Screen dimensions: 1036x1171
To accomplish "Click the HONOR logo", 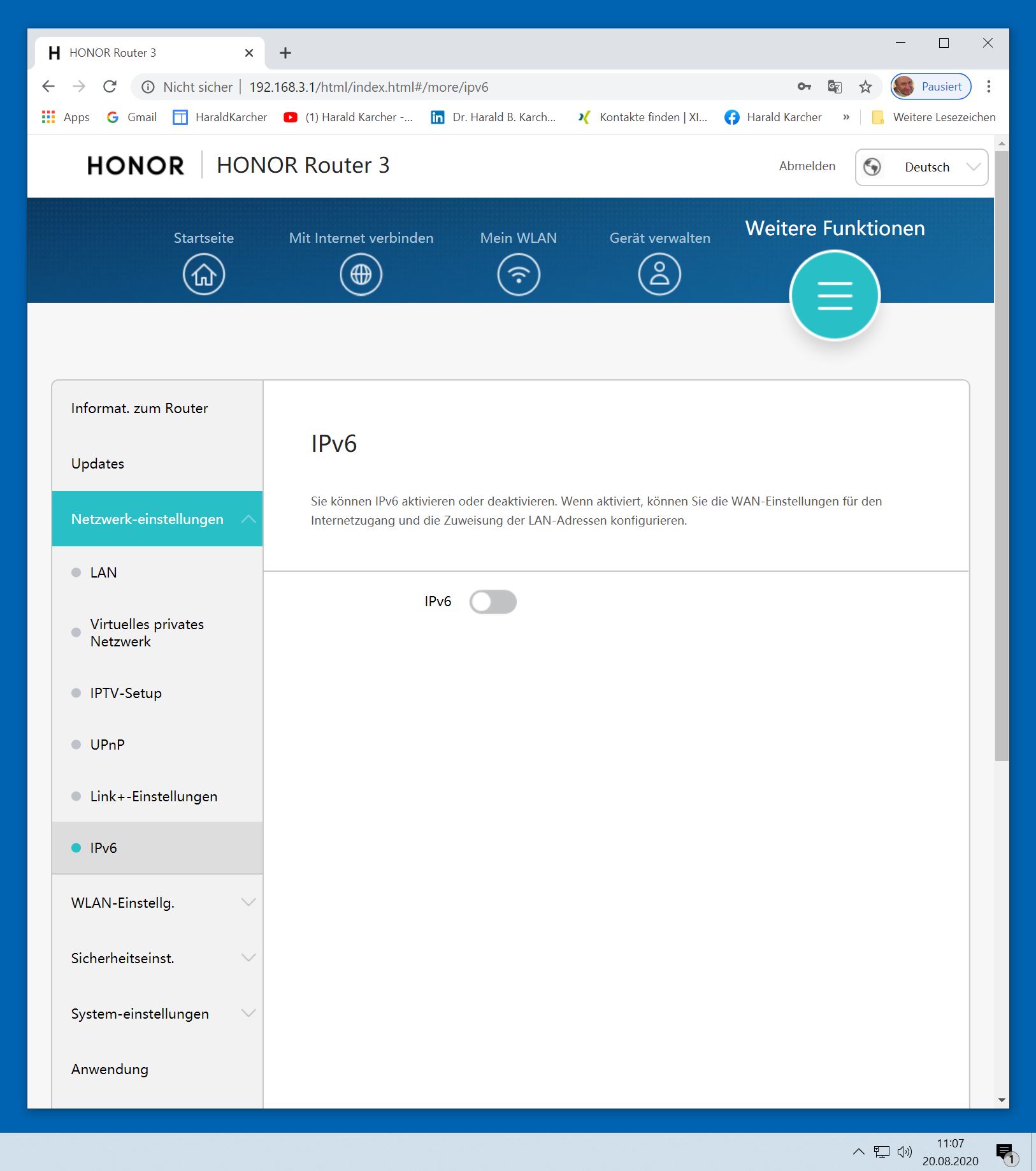I will tap(136, 166).
